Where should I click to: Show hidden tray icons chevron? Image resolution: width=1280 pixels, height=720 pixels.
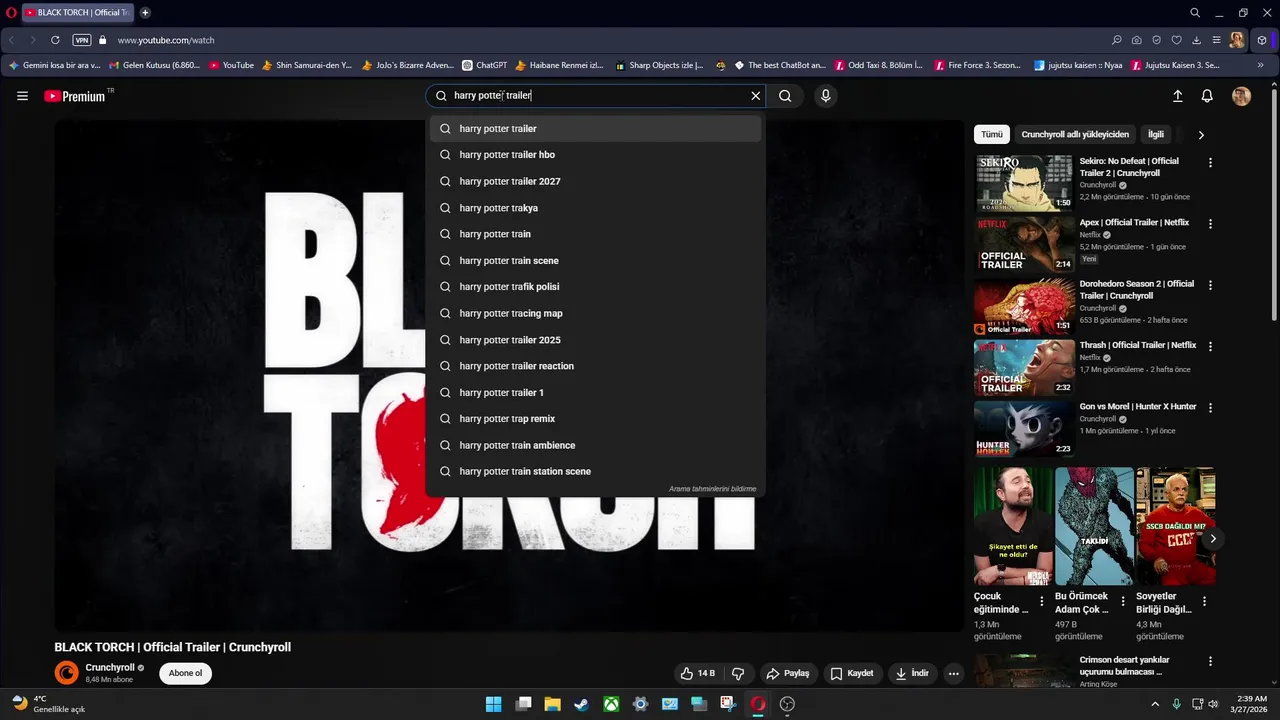pos(1155,704)
